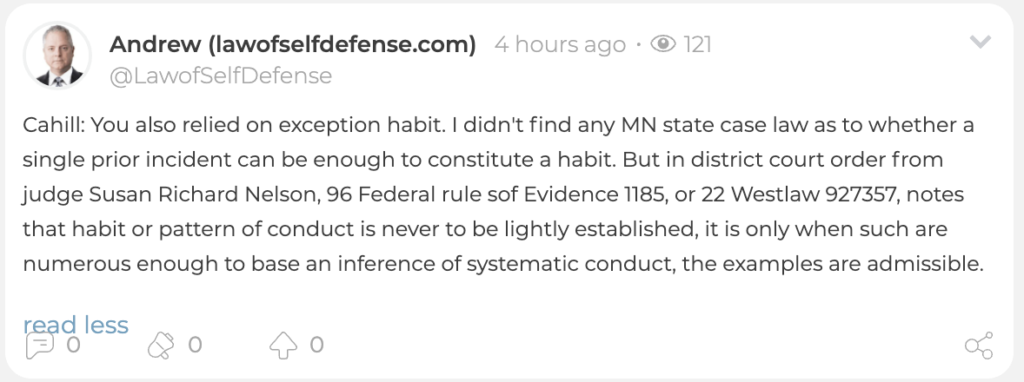1024x382 pixels.
Task: Click the 121 view count
Action: [x=697, y=45]
